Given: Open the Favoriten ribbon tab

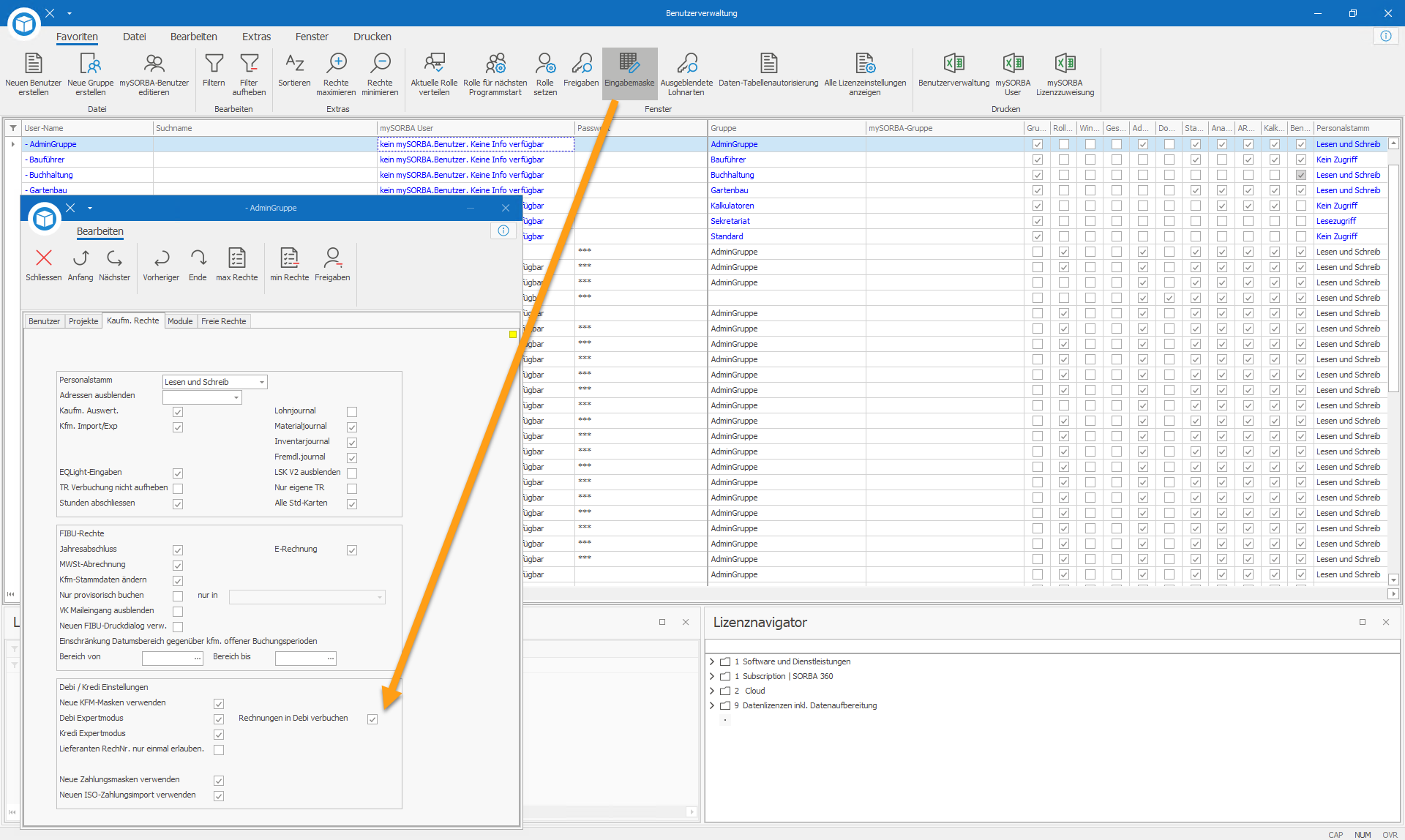Looking at the screenshot, I should coord(77,37).
